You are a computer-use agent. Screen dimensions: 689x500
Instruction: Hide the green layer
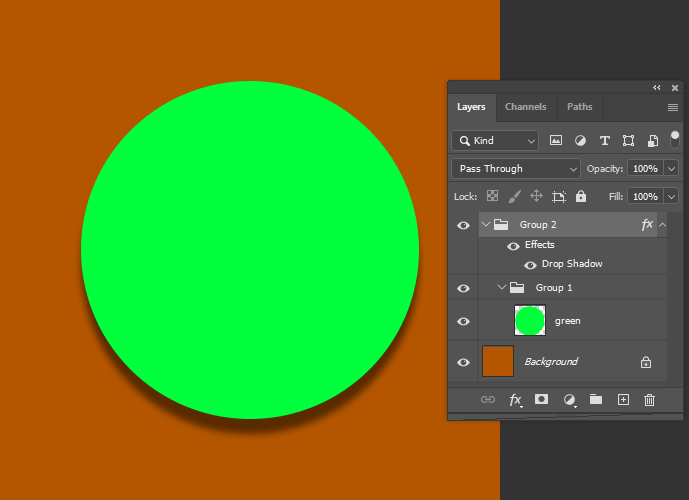pos(463,322)
